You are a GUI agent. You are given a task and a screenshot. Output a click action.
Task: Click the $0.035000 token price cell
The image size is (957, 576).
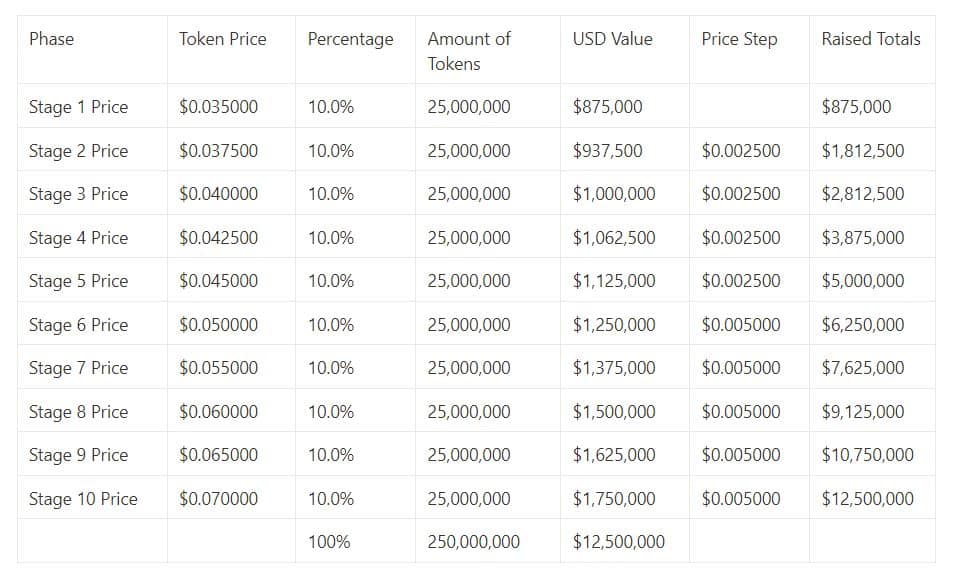[218, 107]
